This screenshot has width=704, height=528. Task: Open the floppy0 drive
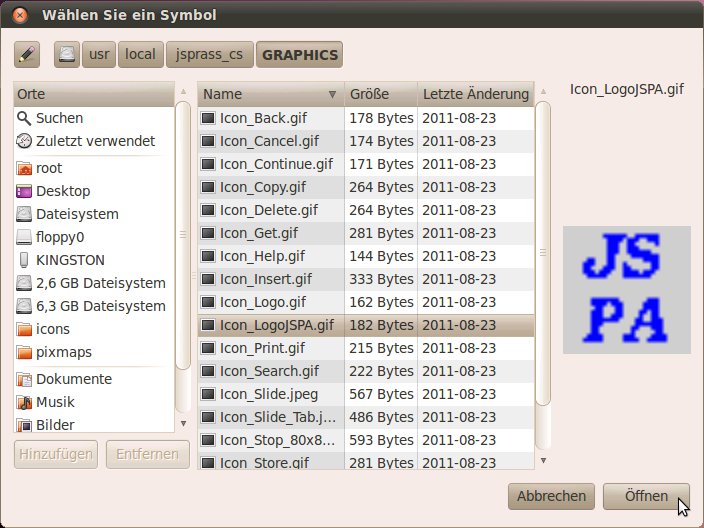point(60,237)
